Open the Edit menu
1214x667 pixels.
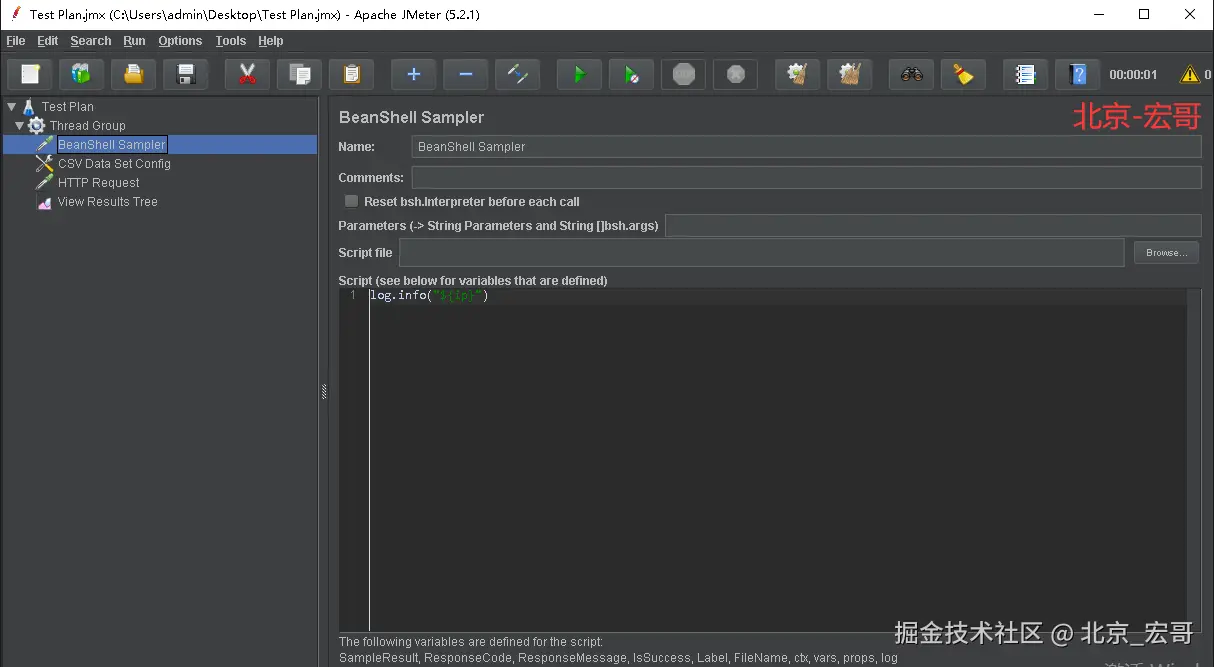point(48,41)
